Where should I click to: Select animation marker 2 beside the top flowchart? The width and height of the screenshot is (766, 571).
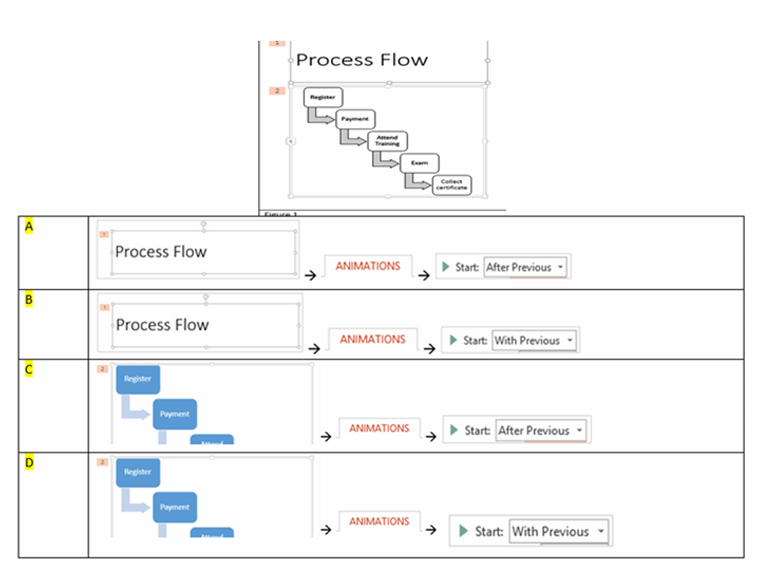[278, 91]
